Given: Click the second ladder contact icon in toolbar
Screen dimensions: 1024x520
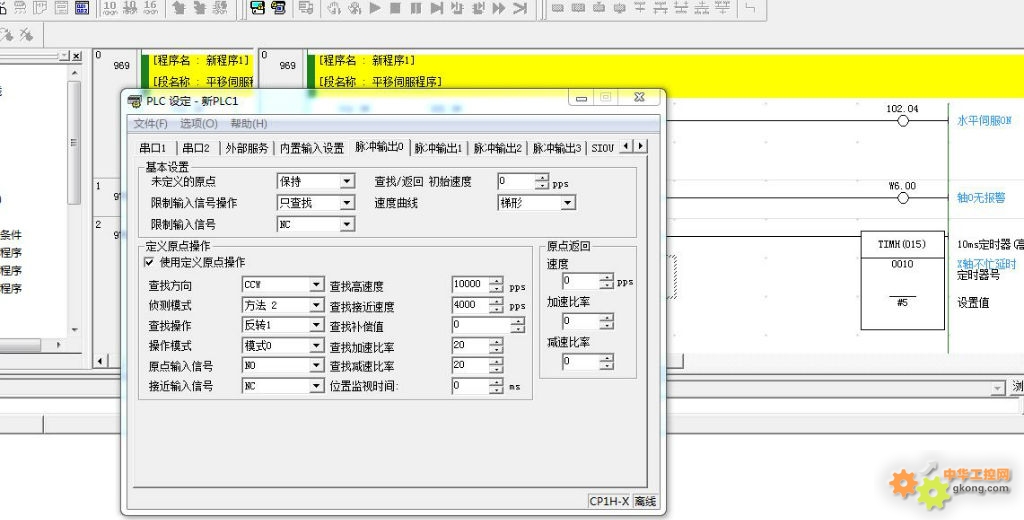Looking at the screenshot, I should pos(579,8).
